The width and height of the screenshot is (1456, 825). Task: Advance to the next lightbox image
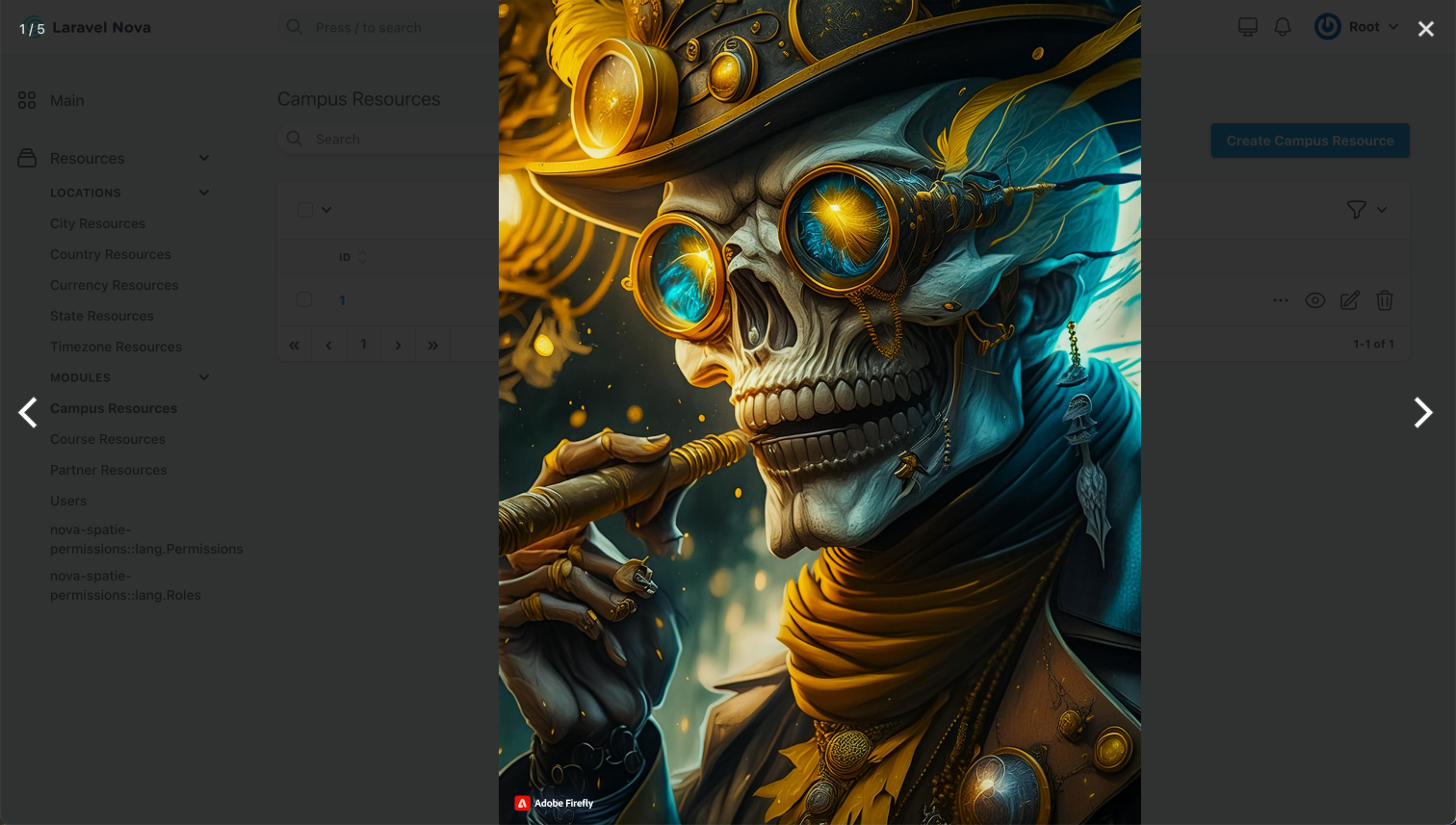click(x=1422, y=412)
